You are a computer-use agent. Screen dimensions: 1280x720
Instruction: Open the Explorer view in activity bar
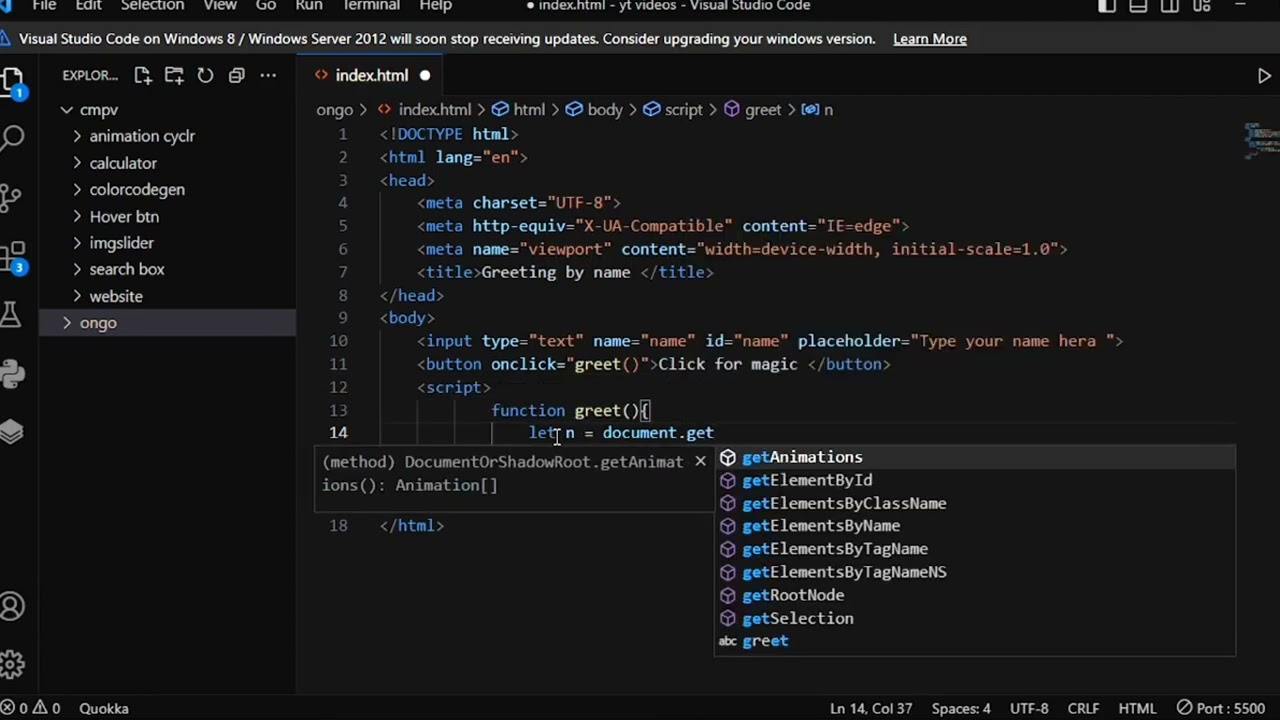click(x=13, y=82)
